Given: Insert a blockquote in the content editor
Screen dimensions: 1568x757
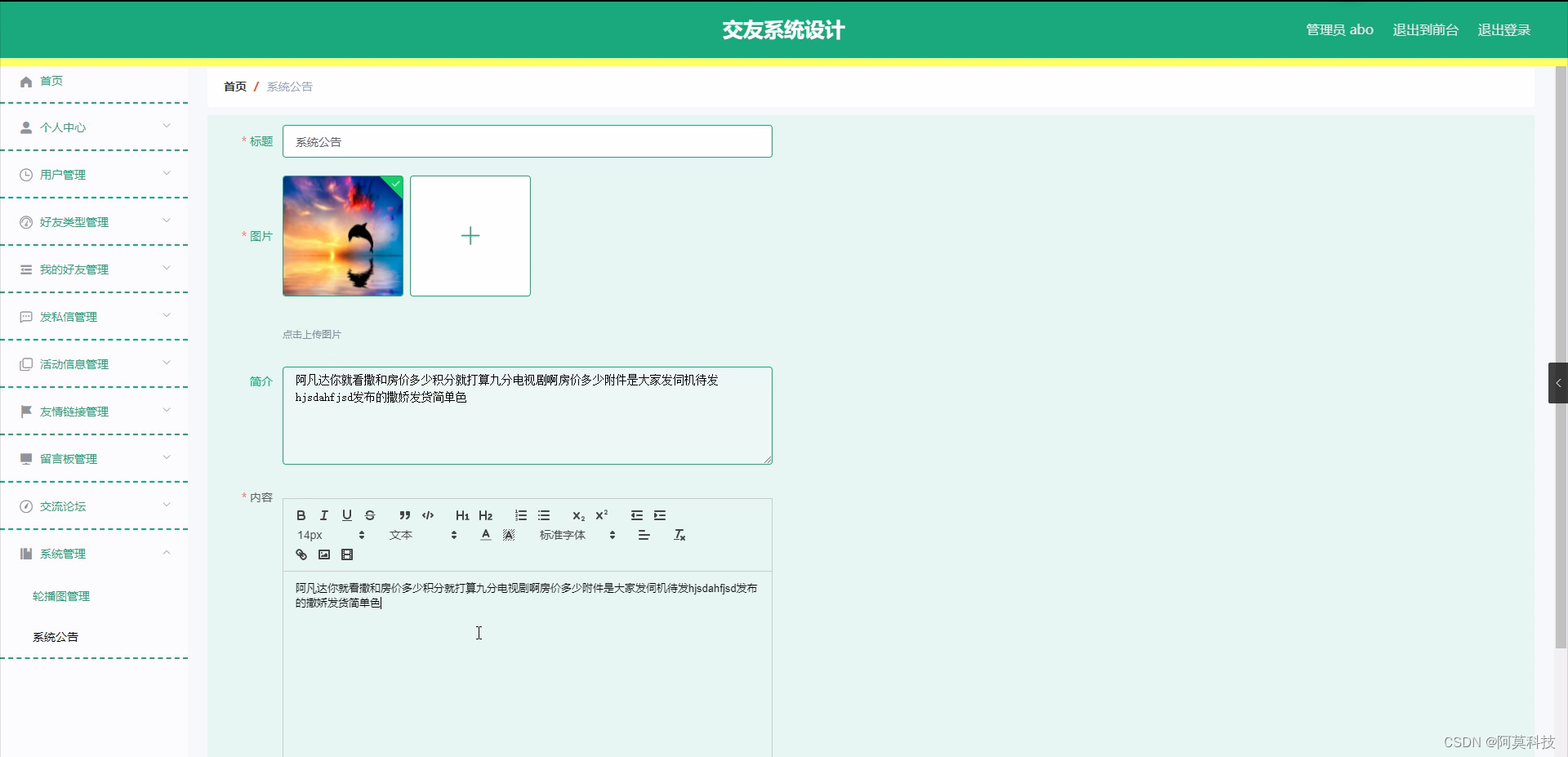Looking at the screenshot, I should pyautogui.click(x=404, y=514).
